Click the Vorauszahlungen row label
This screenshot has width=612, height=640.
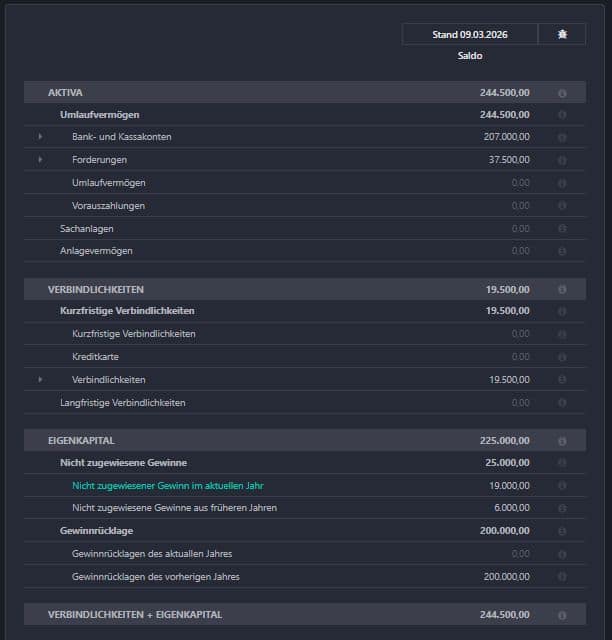tap(109, 206)
